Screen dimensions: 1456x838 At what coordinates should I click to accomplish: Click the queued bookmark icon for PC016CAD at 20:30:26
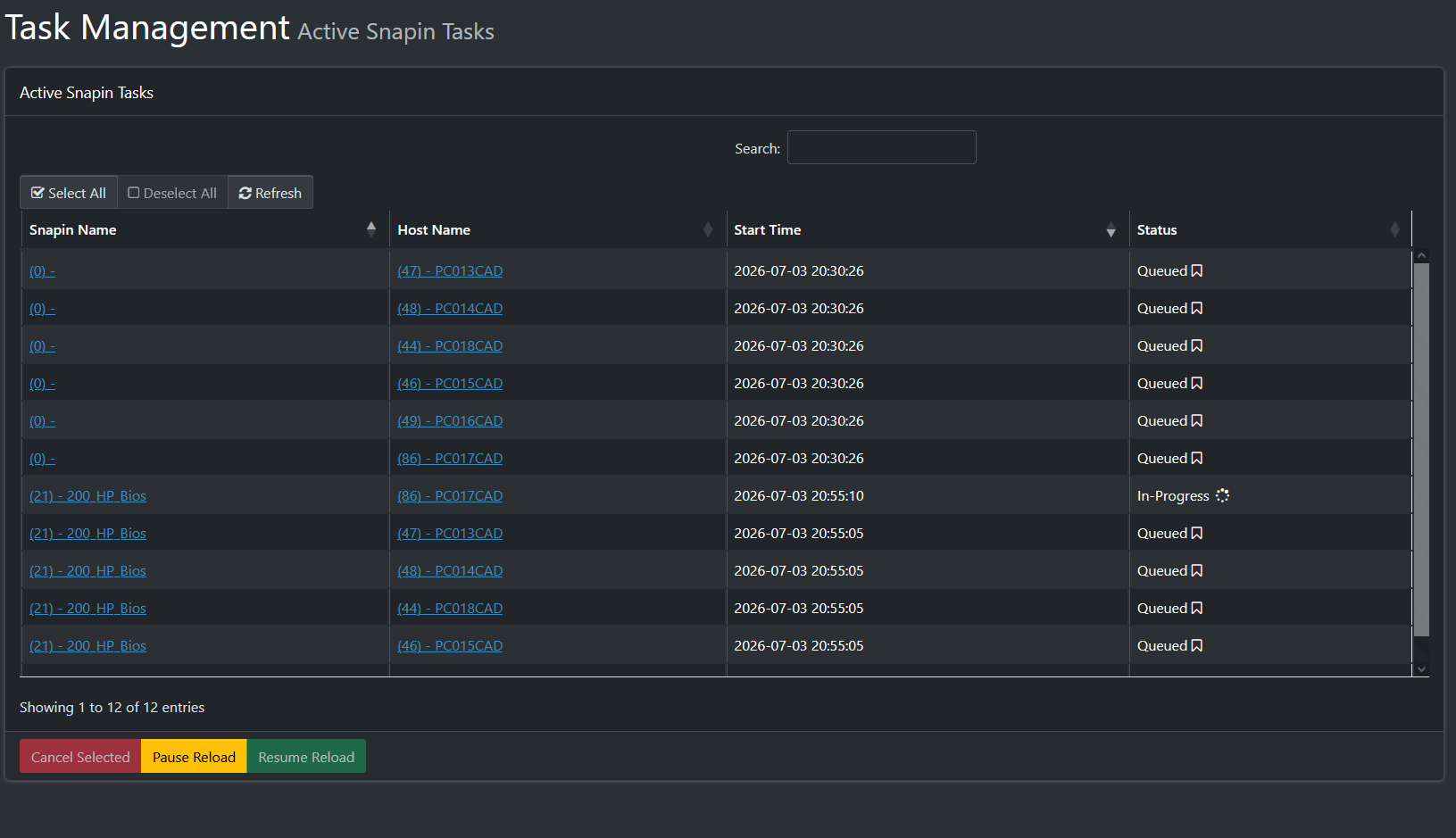(1197, 420)
